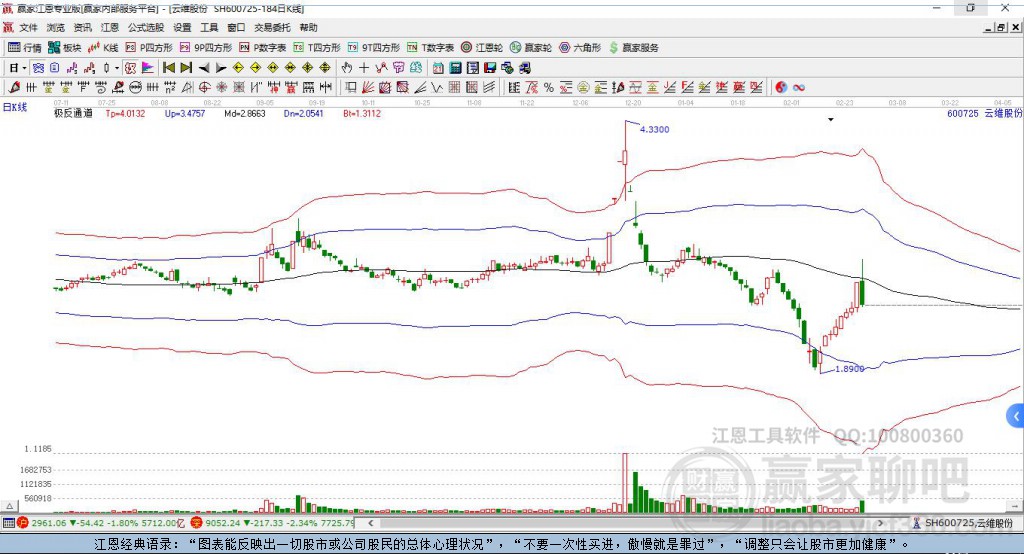Open the 9T四方形 tool
Screen dimensions: 1024x554
374,48
